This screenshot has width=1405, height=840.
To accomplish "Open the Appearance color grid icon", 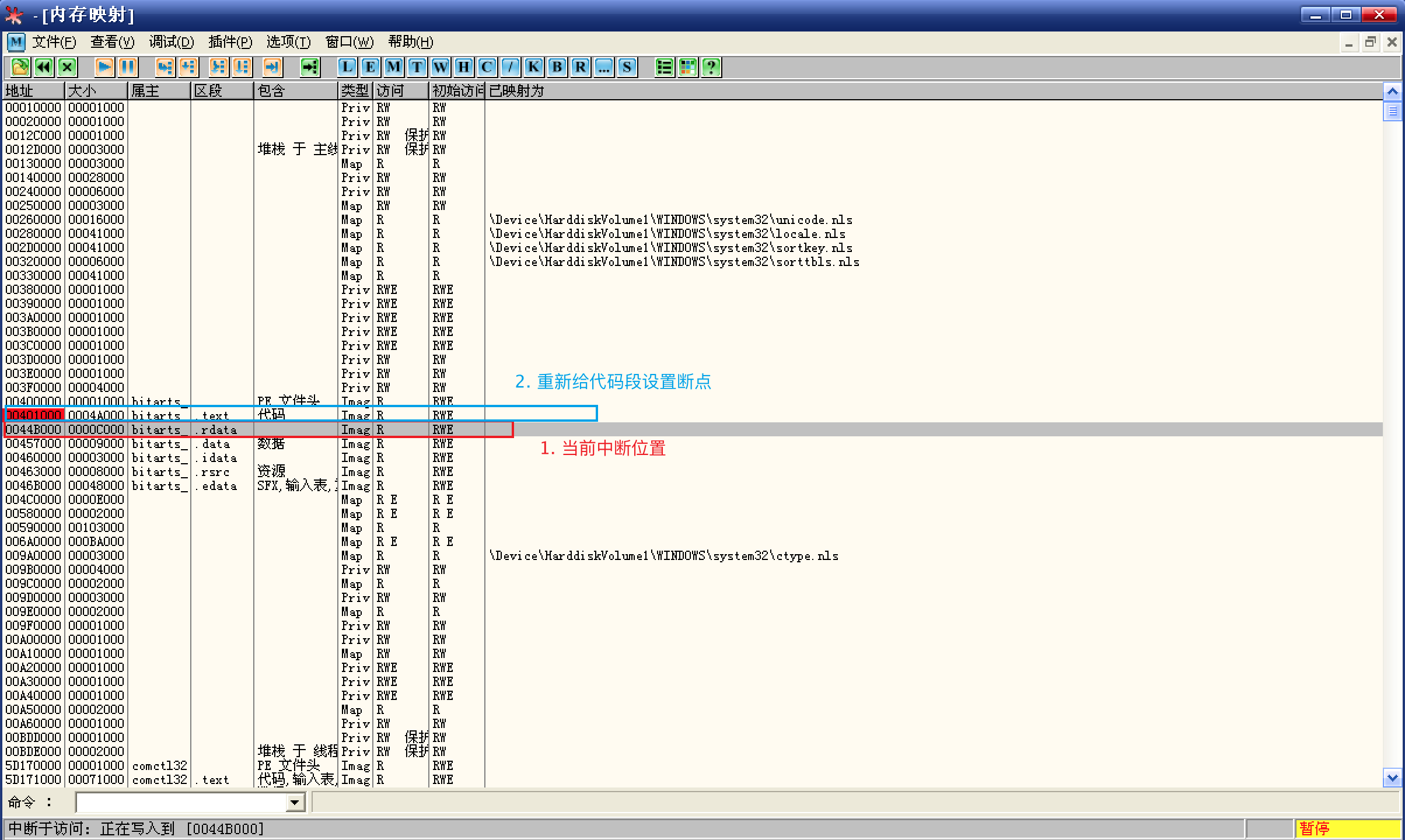I will [688, 67].
